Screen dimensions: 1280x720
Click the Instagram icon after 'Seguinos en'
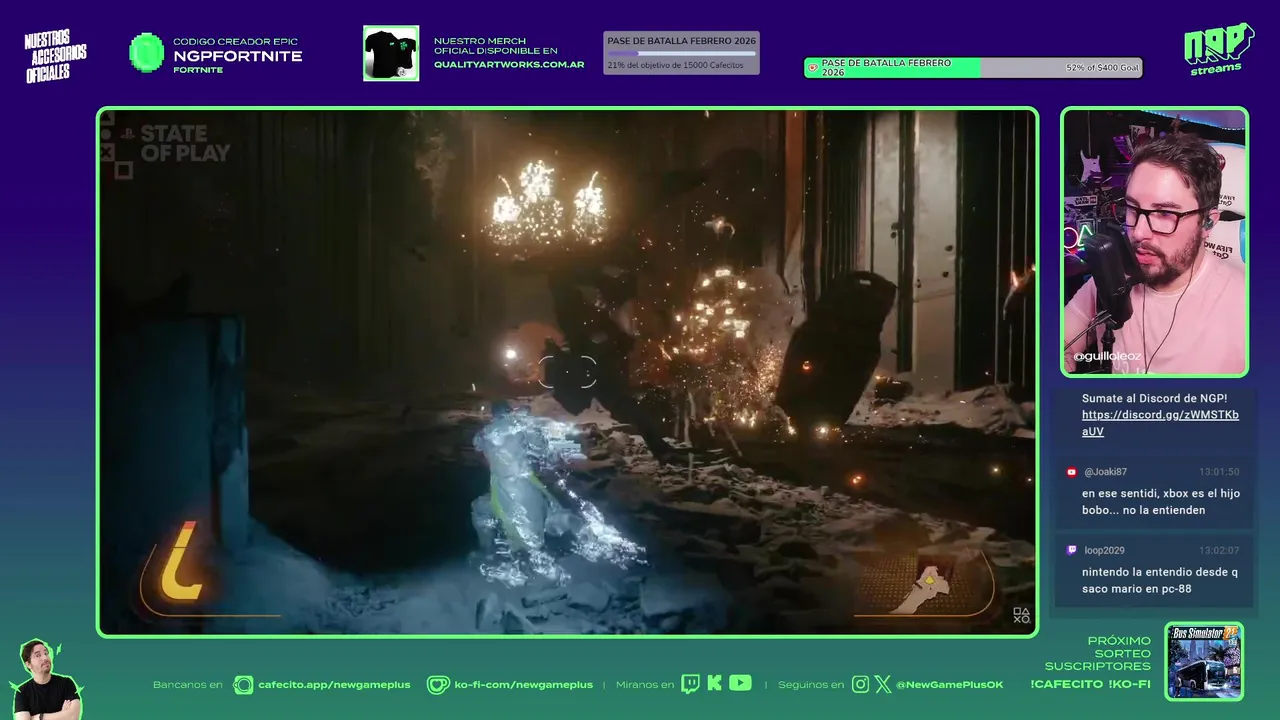pos(861,684)
